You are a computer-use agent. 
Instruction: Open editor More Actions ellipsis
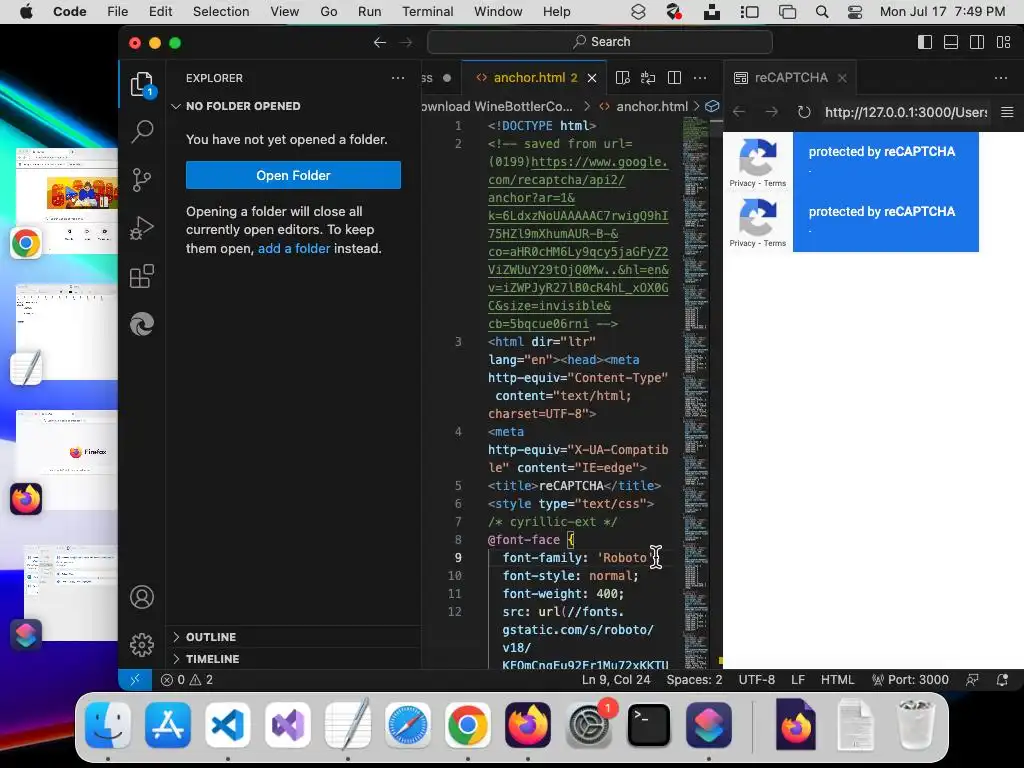click(x=700, y=78)
